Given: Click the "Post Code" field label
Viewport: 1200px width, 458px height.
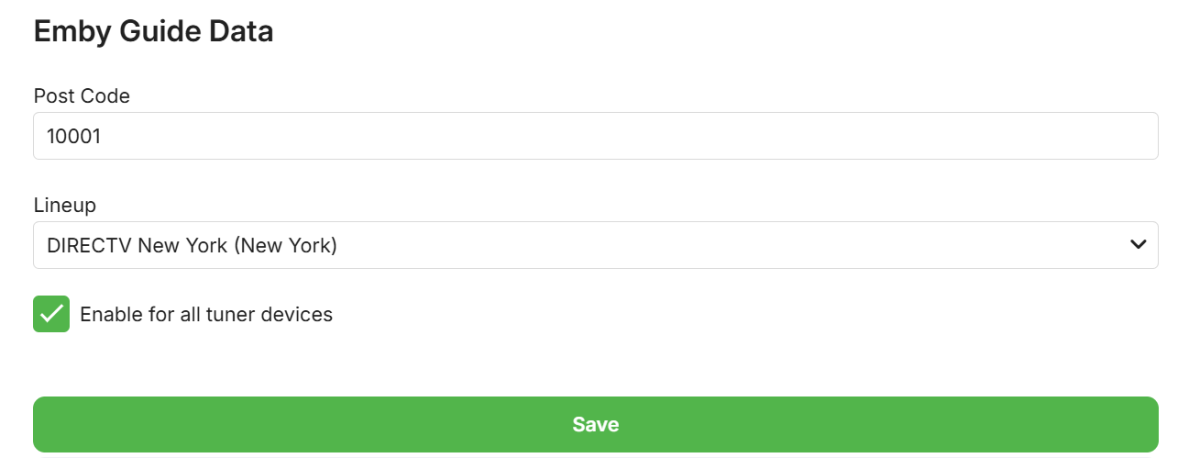Looking at the screenshot, I should [82, 96].
